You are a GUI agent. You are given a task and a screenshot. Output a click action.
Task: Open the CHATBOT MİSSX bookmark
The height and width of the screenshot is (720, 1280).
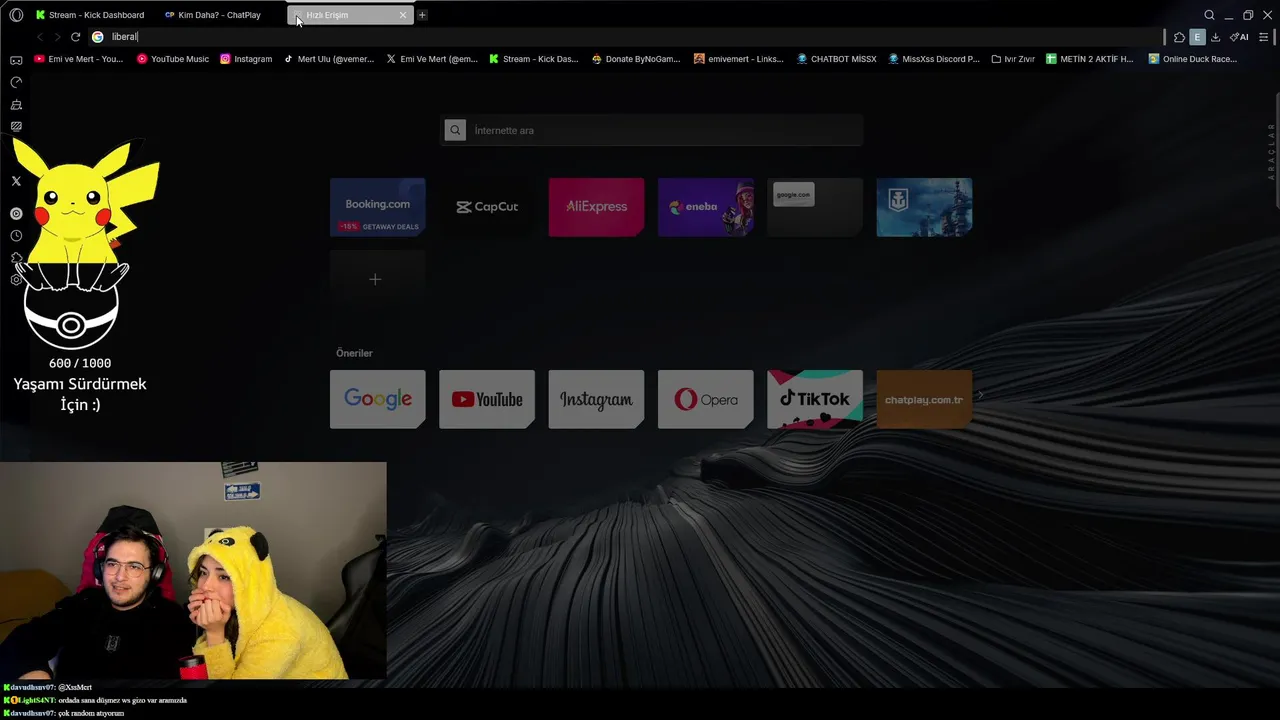(836, 59)
